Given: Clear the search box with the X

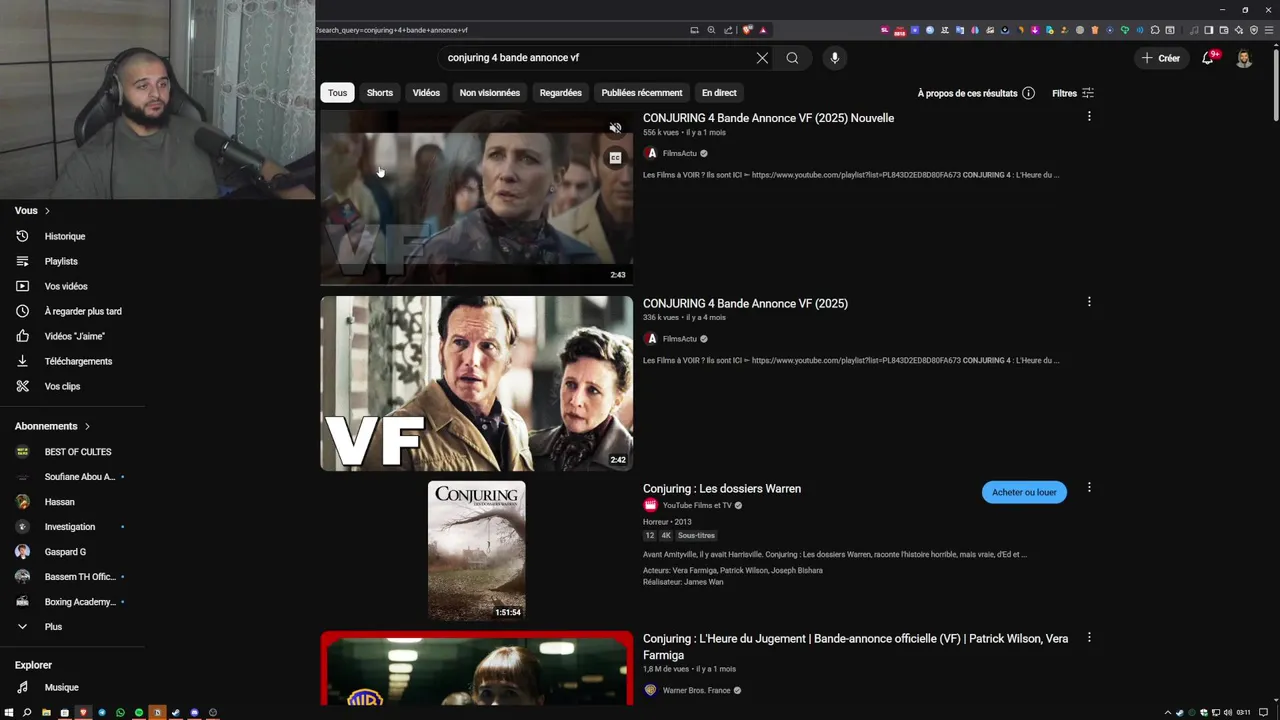Looking at the screenshot, I should (762, 58).
